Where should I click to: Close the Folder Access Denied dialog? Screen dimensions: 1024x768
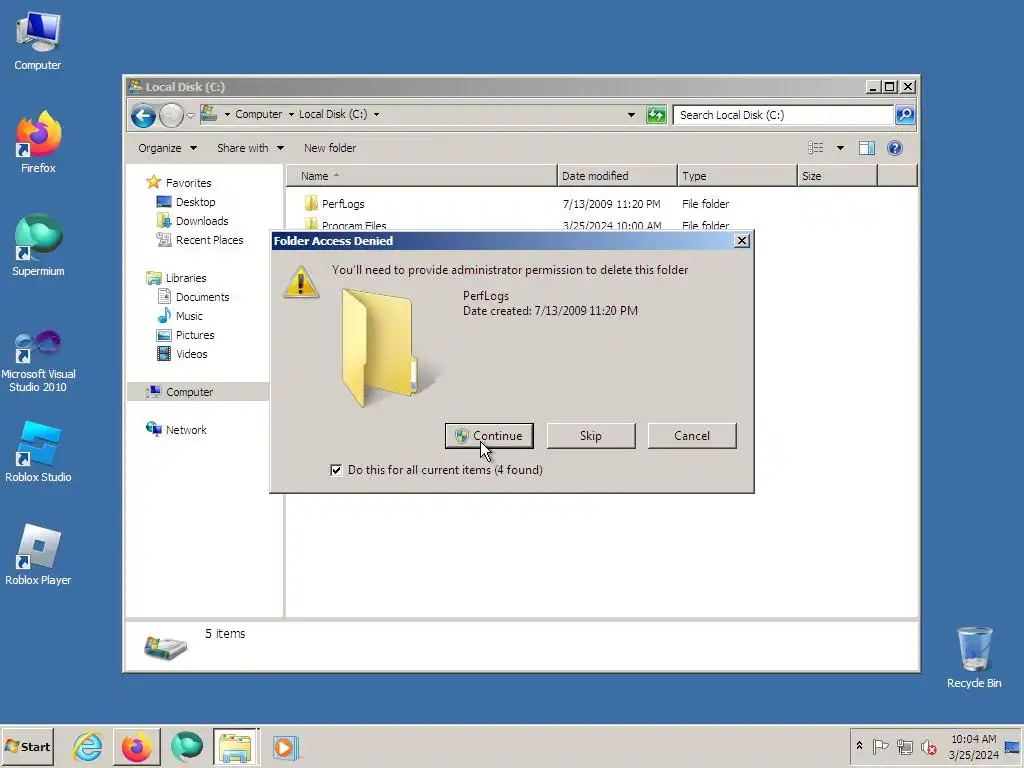(741, 241)
